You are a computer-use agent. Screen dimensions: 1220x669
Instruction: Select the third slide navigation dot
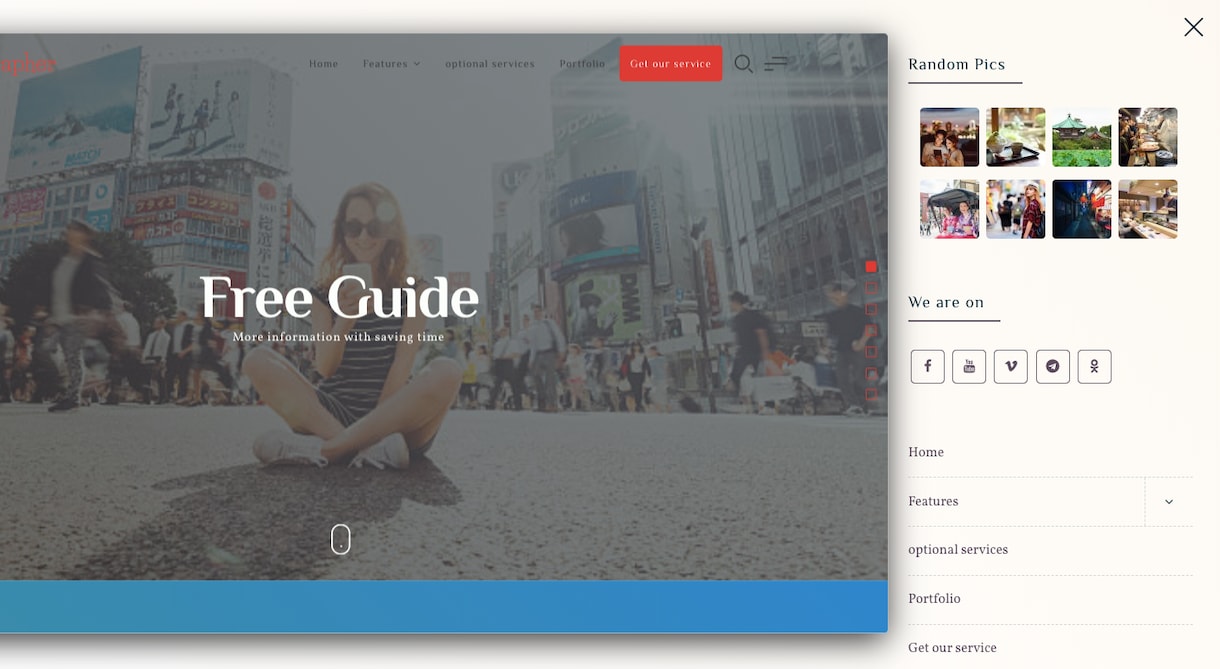pos(871,309)
